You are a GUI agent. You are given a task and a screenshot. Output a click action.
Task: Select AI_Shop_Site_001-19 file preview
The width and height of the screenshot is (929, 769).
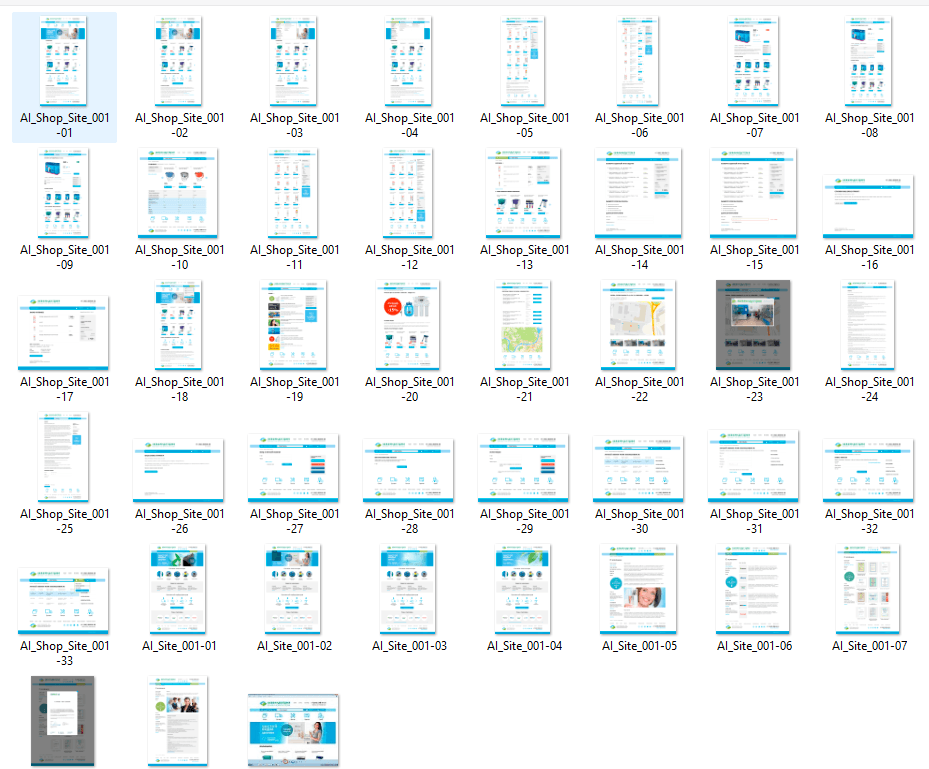click(x=293, y=325)
